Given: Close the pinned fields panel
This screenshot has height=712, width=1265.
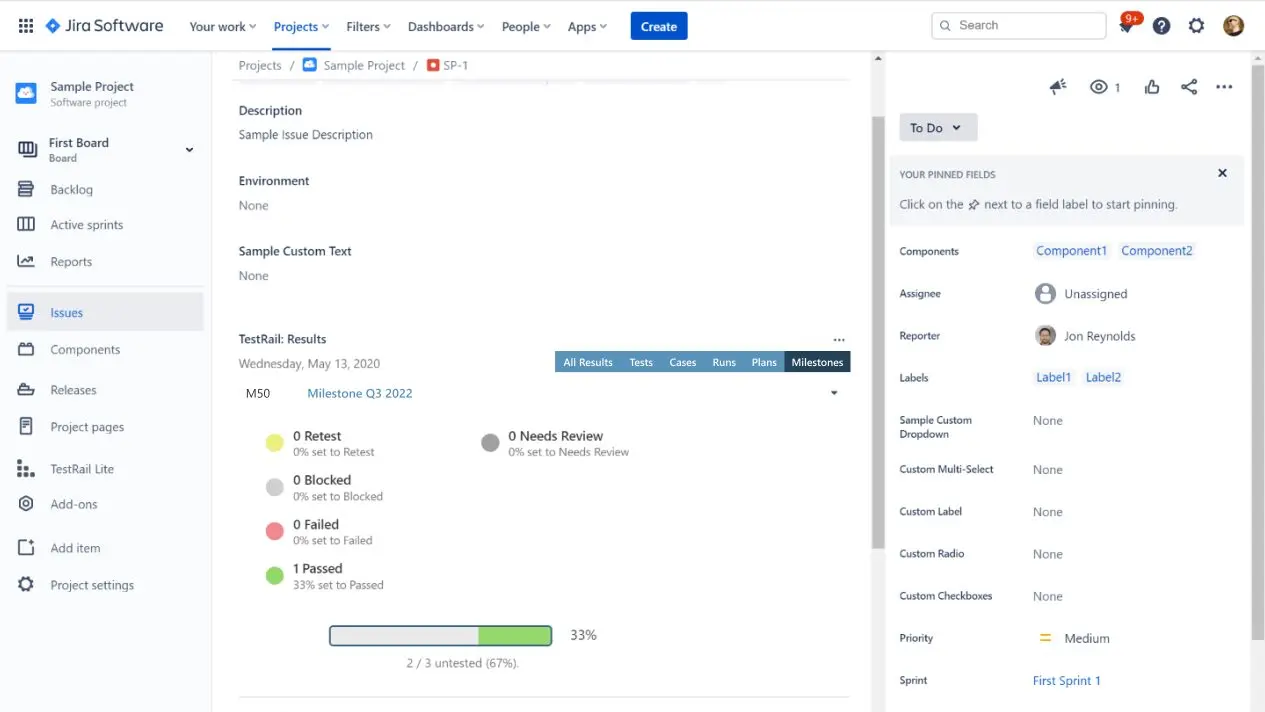Looking at the screenshot, I should pos(1222,173).
